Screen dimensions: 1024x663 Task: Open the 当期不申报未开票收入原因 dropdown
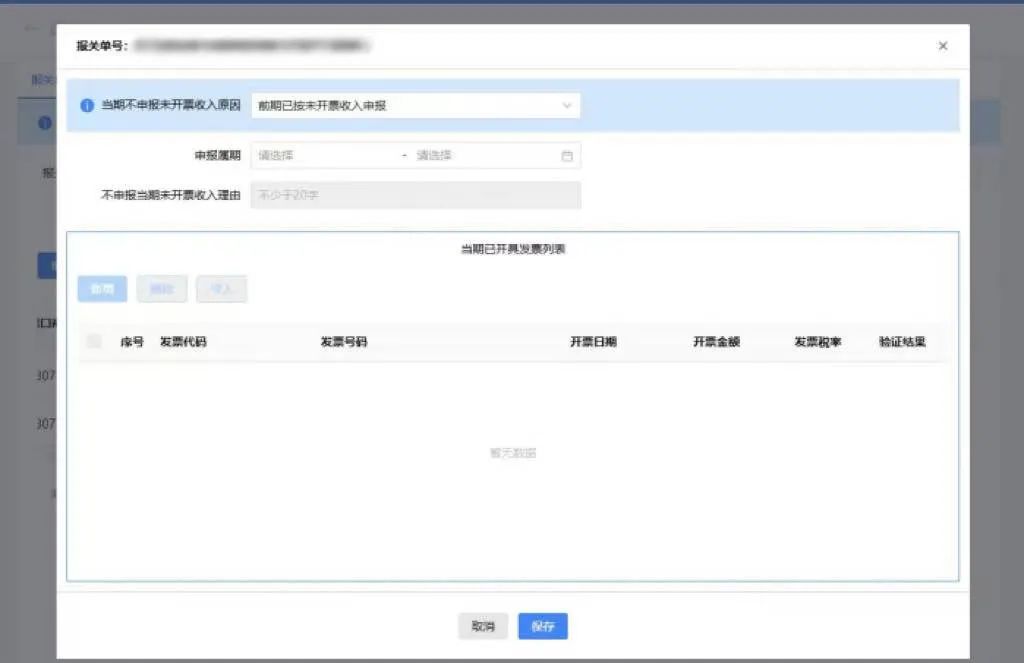click(410, 105)
